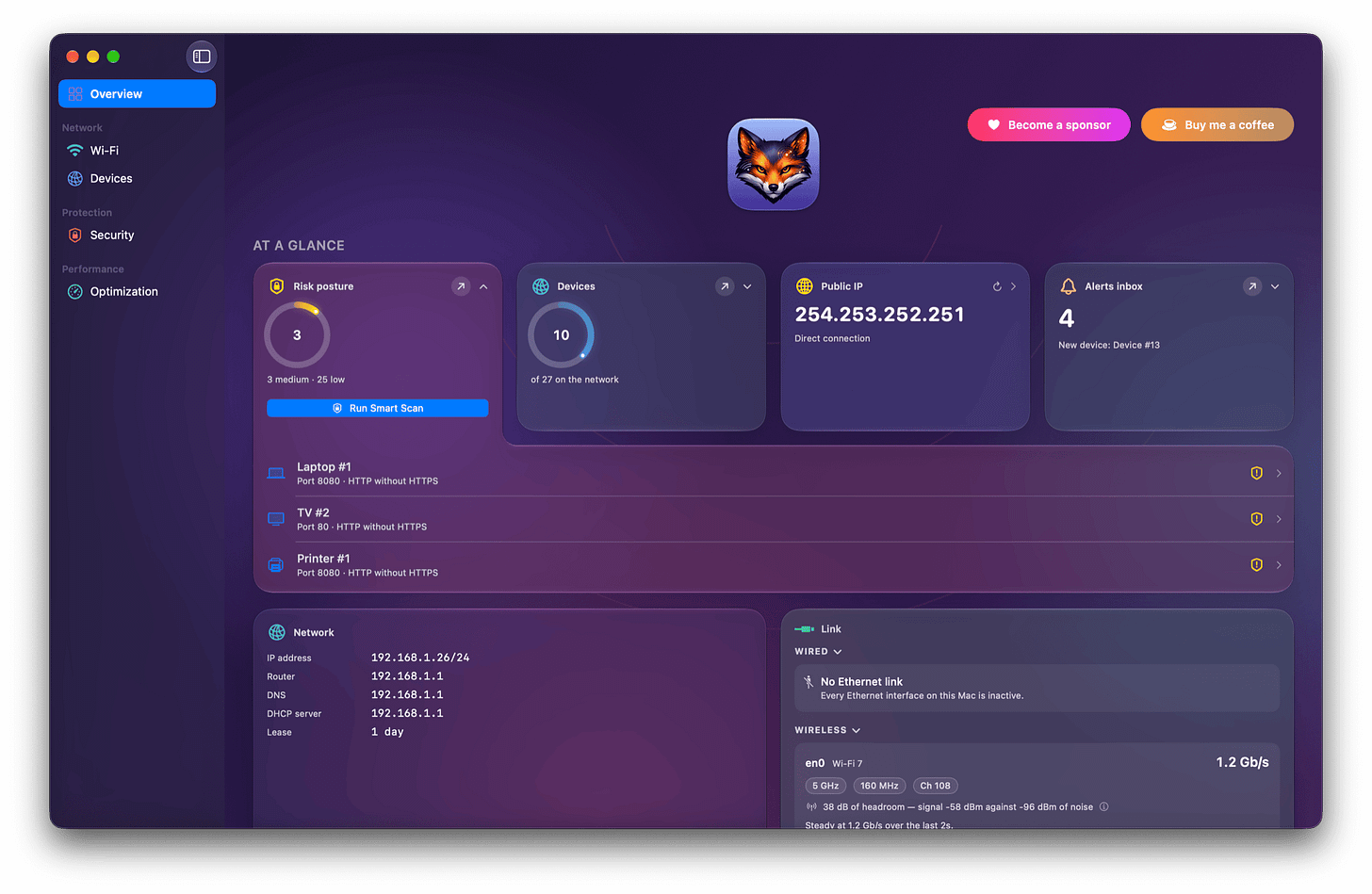Click the TV #2 warning shield icon
Viewport: 1372px width, 894px height.
coord(1256,519)
